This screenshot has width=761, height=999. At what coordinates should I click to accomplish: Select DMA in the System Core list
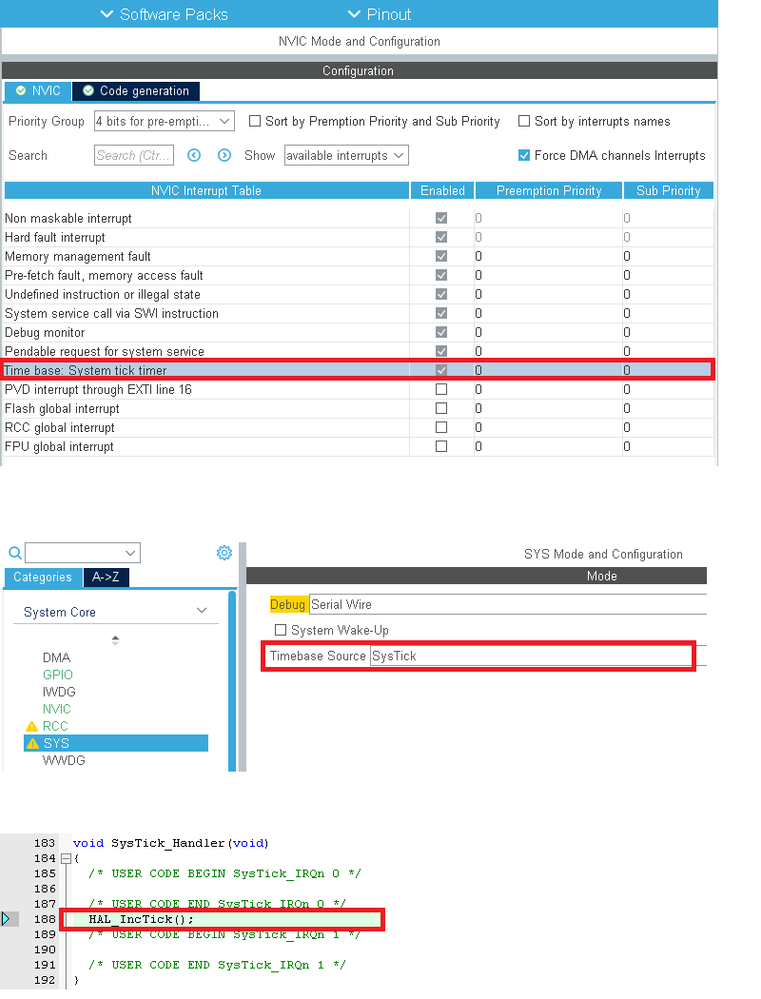point(57,658)
